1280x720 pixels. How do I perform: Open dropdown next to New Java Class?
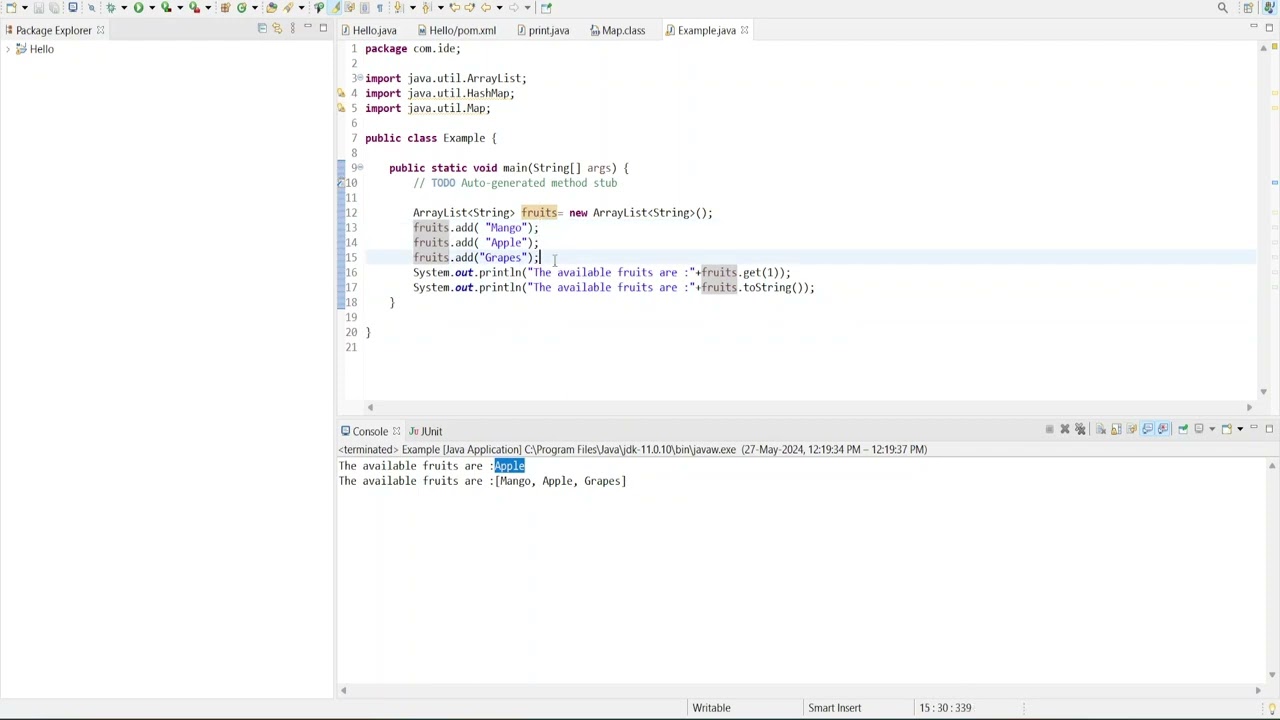pyautogui.click(x=255, y=8)
